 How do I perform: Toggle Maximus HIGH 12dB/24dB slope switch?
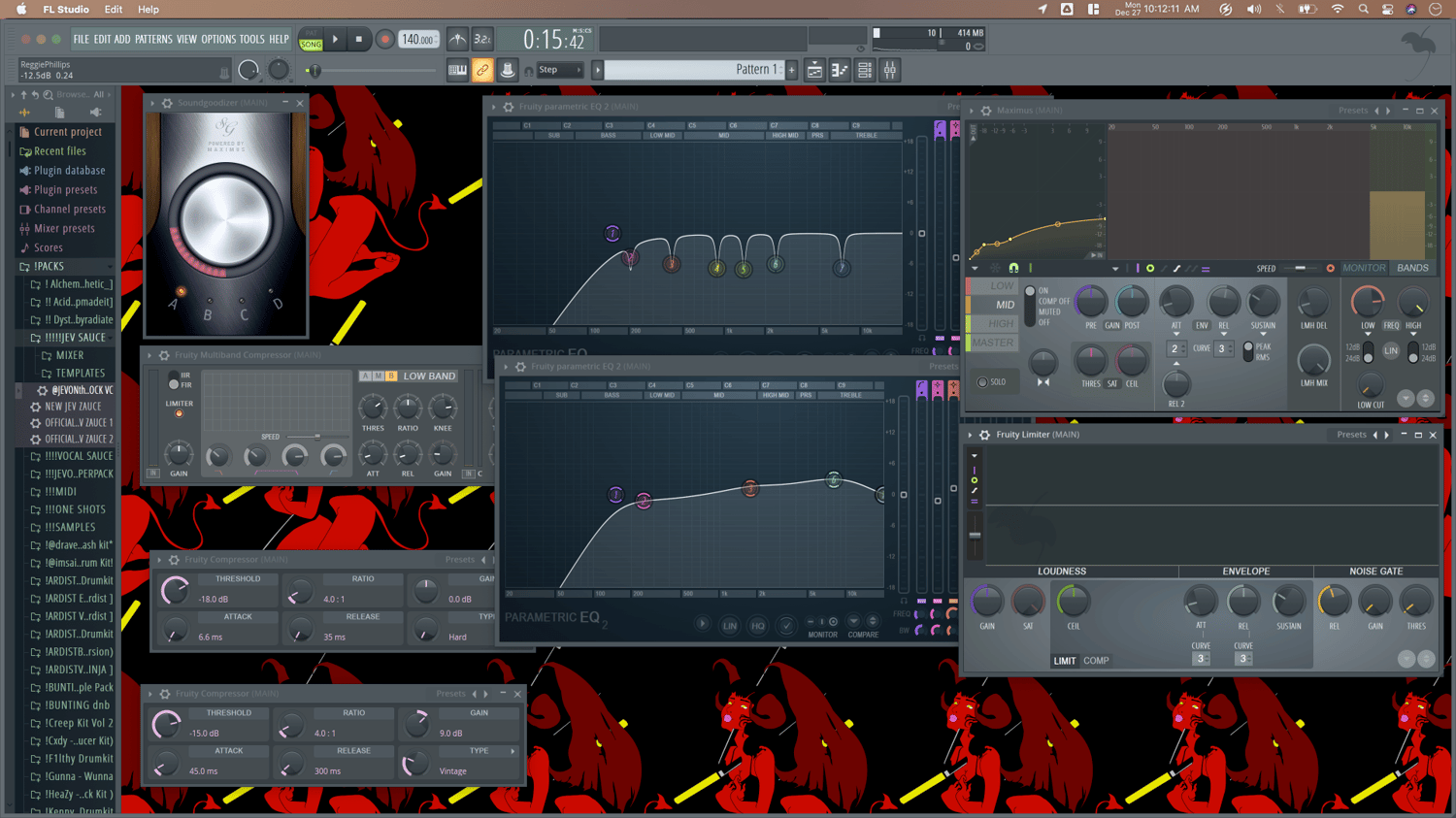1412,352
